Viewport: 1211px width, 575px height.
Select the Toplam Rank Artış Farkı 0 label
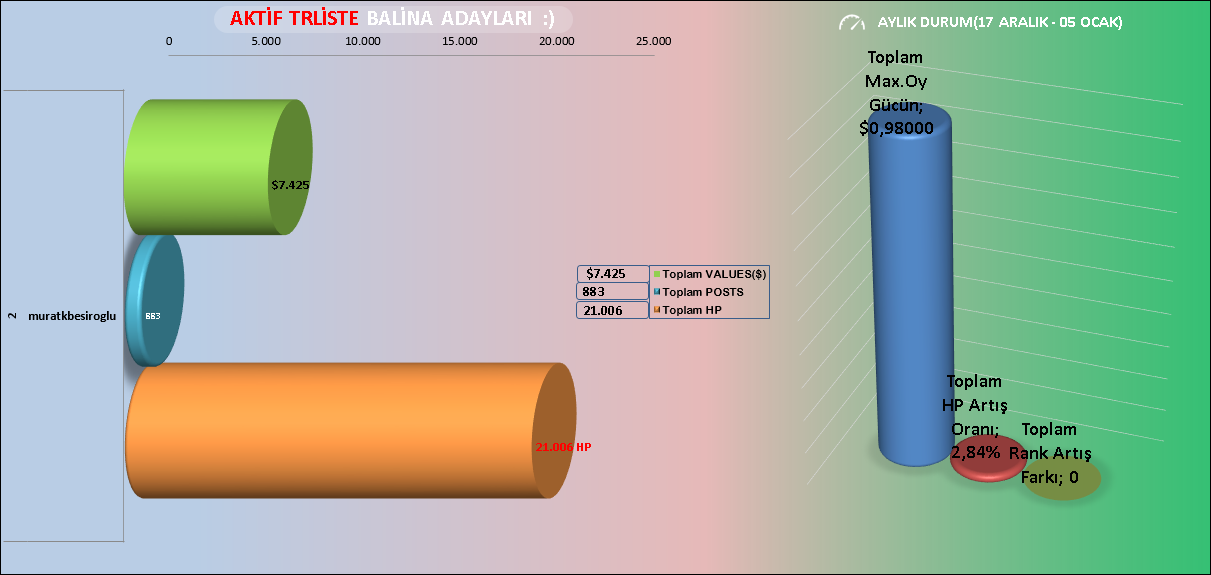(x=1049, y=453)
